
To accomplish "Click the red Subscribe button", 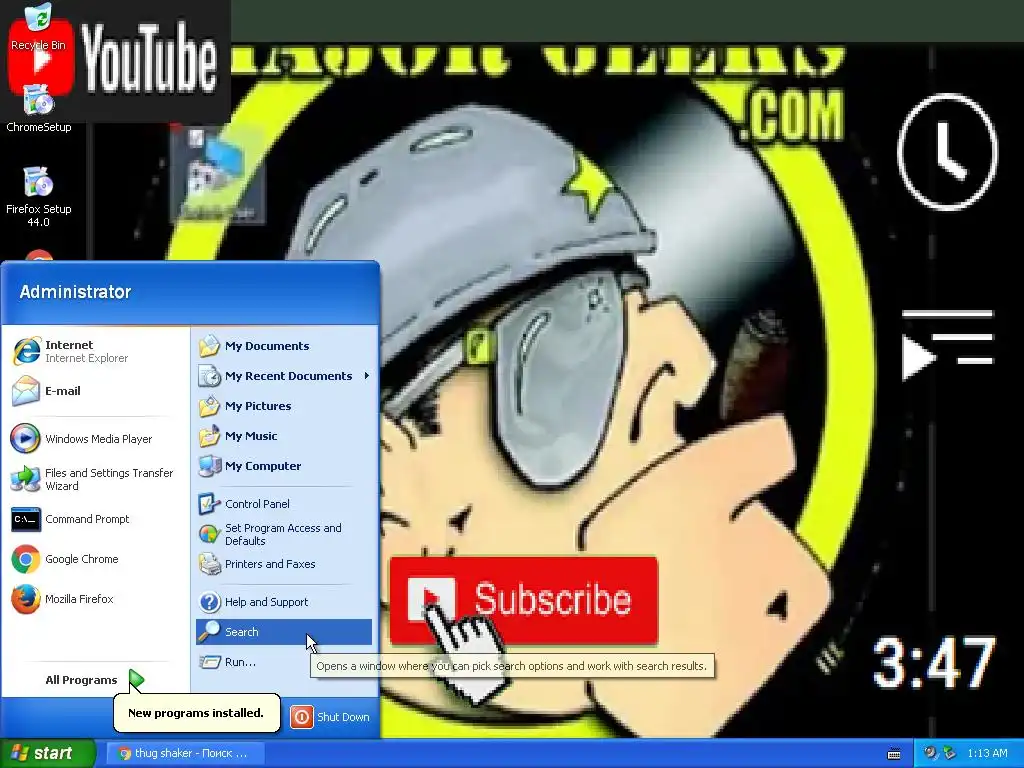I will [524, 600].
